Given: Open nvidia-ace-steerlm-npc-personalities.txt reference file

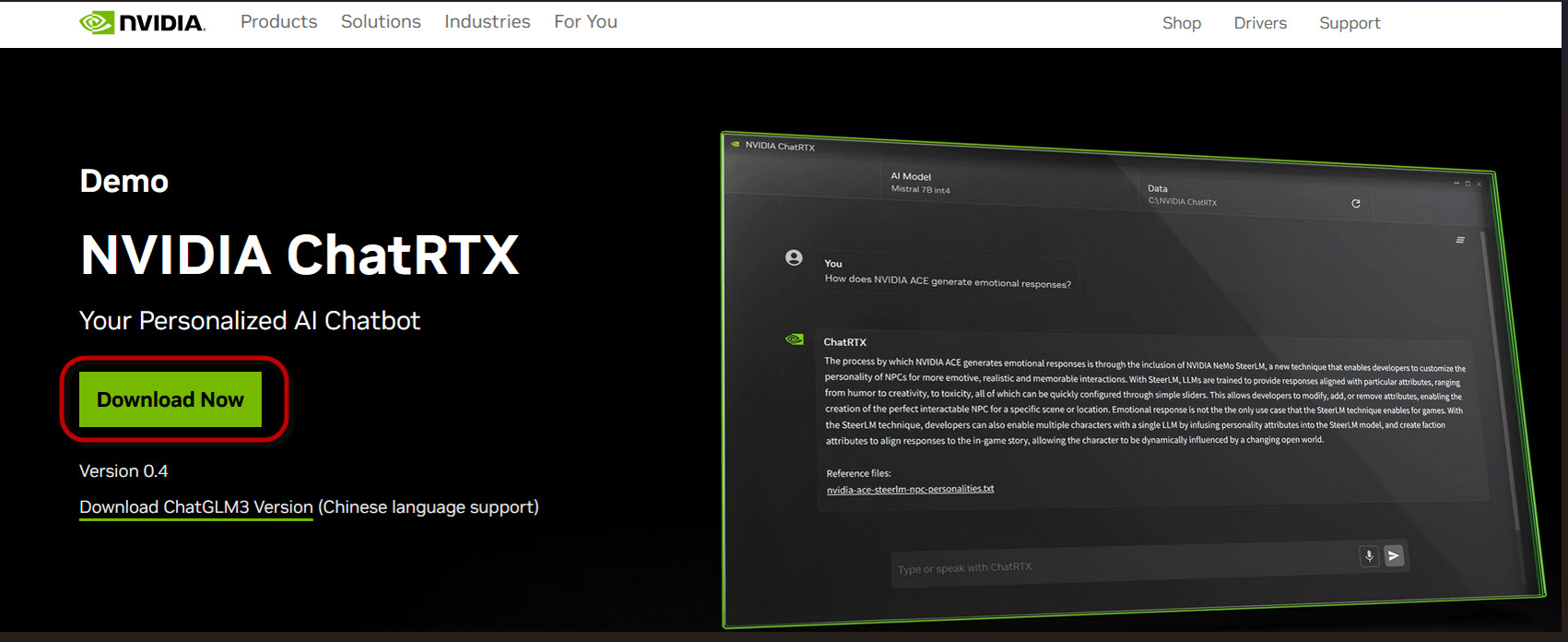Looking at the screenshot, I should click(910, 489).
